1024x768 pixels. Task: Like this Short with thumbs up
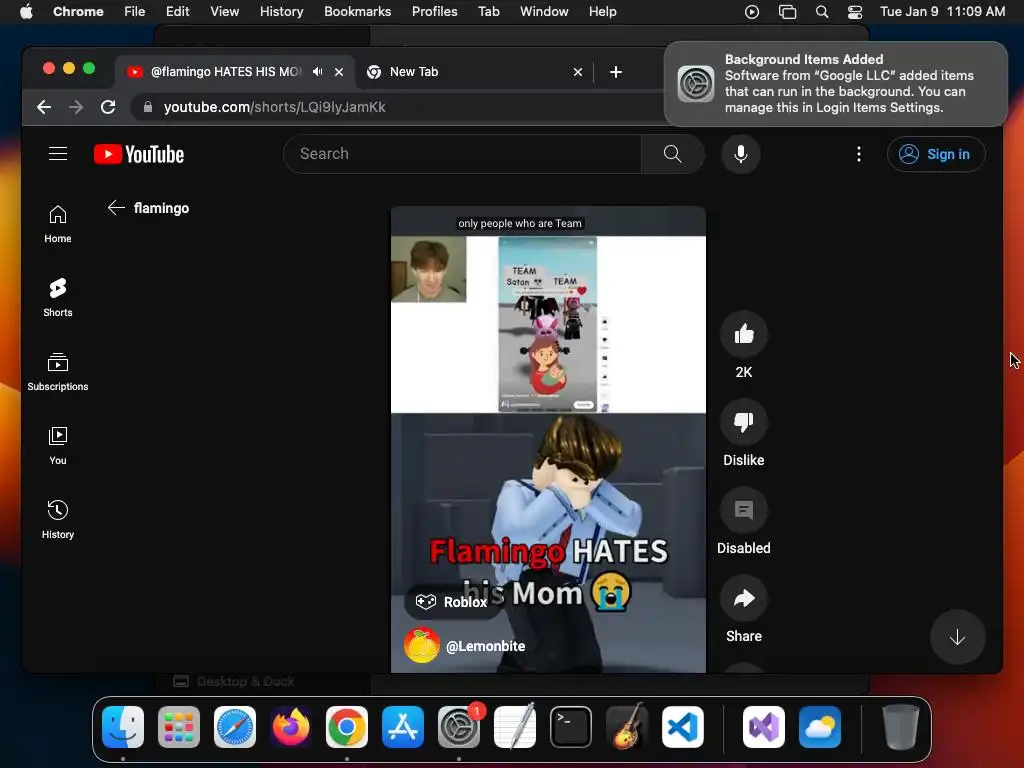(x=744, y=334)
